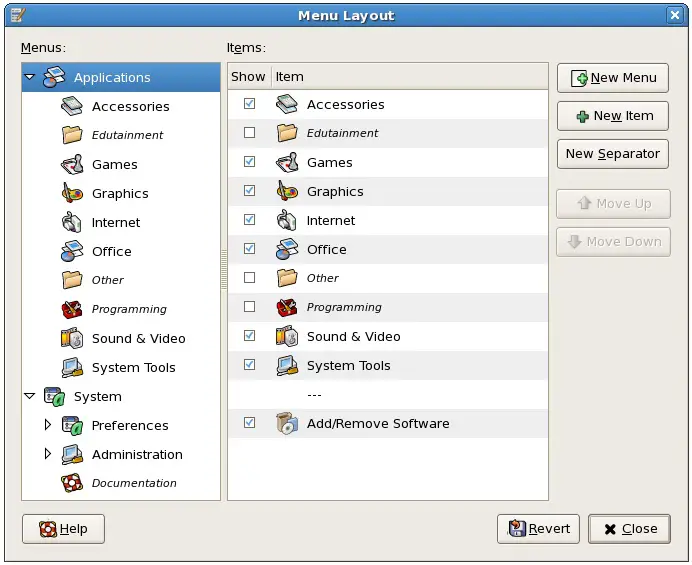Click the pane divider handle between Menus and Items
Screen dimensions: 692x565
(x=224, y=272)
